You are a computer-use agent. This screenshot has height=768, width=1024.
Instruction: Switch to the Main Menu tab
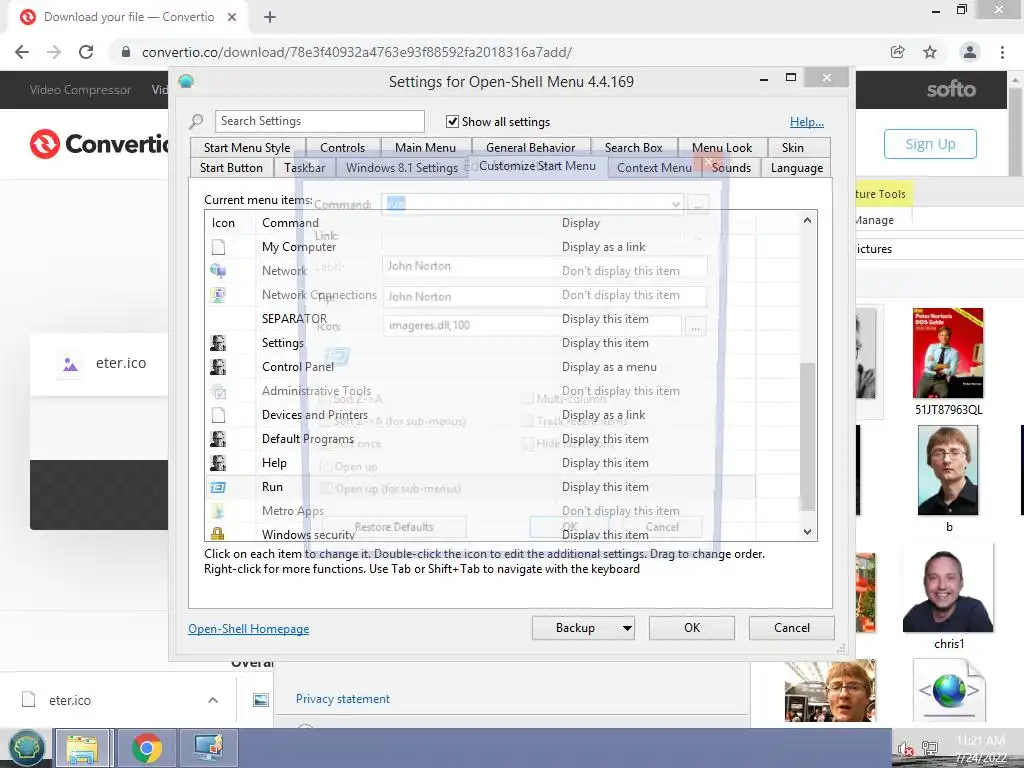click(425, 148)
